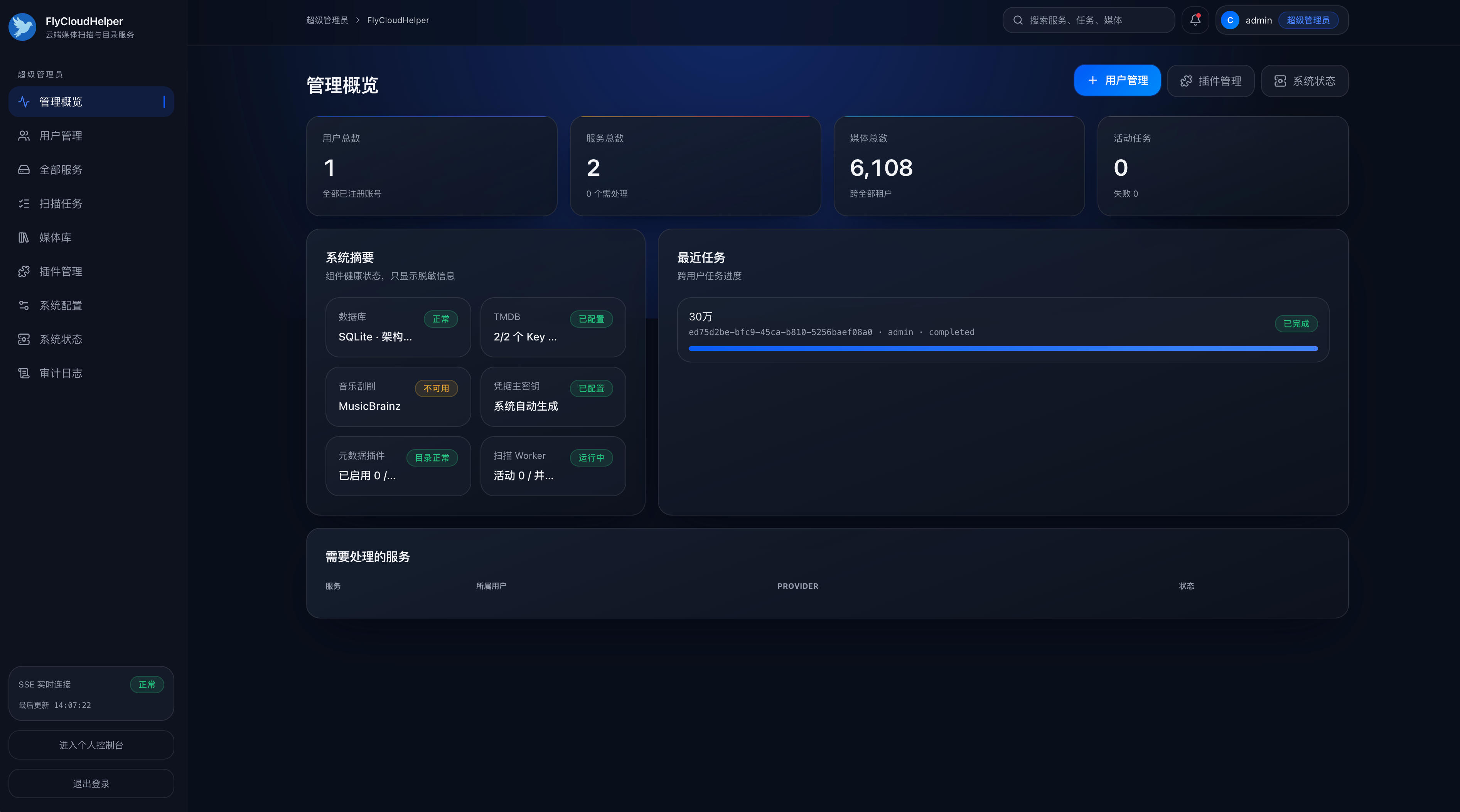This screenshot has width=1460, height=812.
Task: Select 扫描任务 sidebar entry
Action: (91, 204)
